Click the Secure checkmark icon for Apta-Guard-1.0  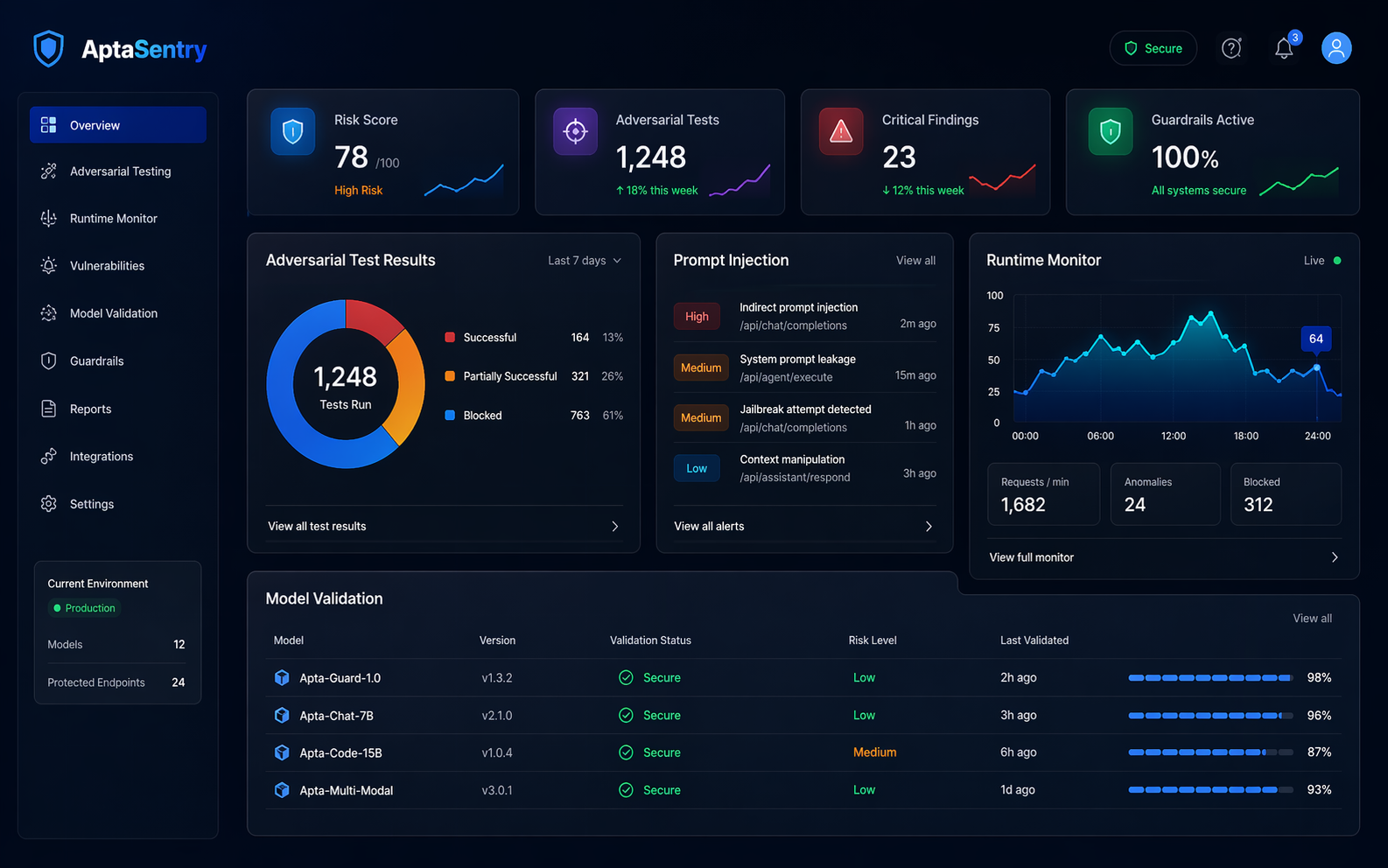pos(626,677)
